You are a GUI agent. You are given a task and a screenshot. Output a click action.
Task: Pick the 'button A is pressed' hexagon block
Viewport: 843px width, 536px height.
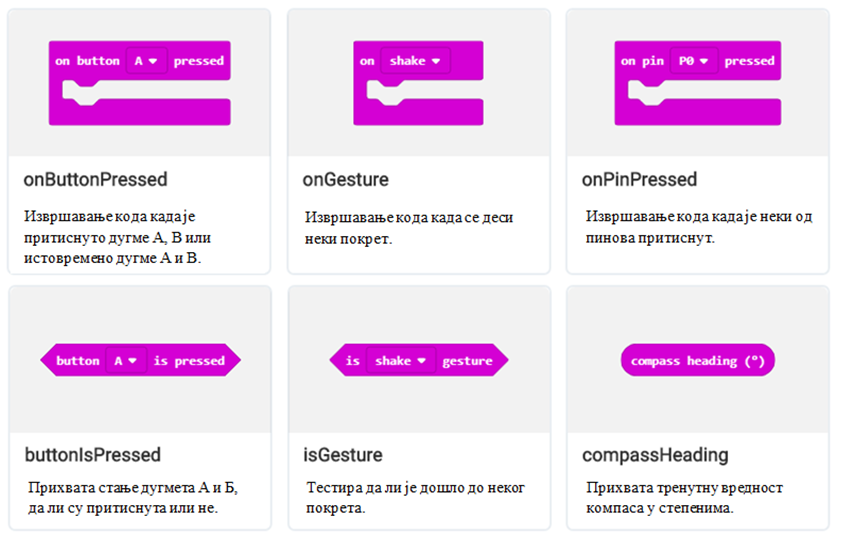pyautogui.click(x=140, y=360)
